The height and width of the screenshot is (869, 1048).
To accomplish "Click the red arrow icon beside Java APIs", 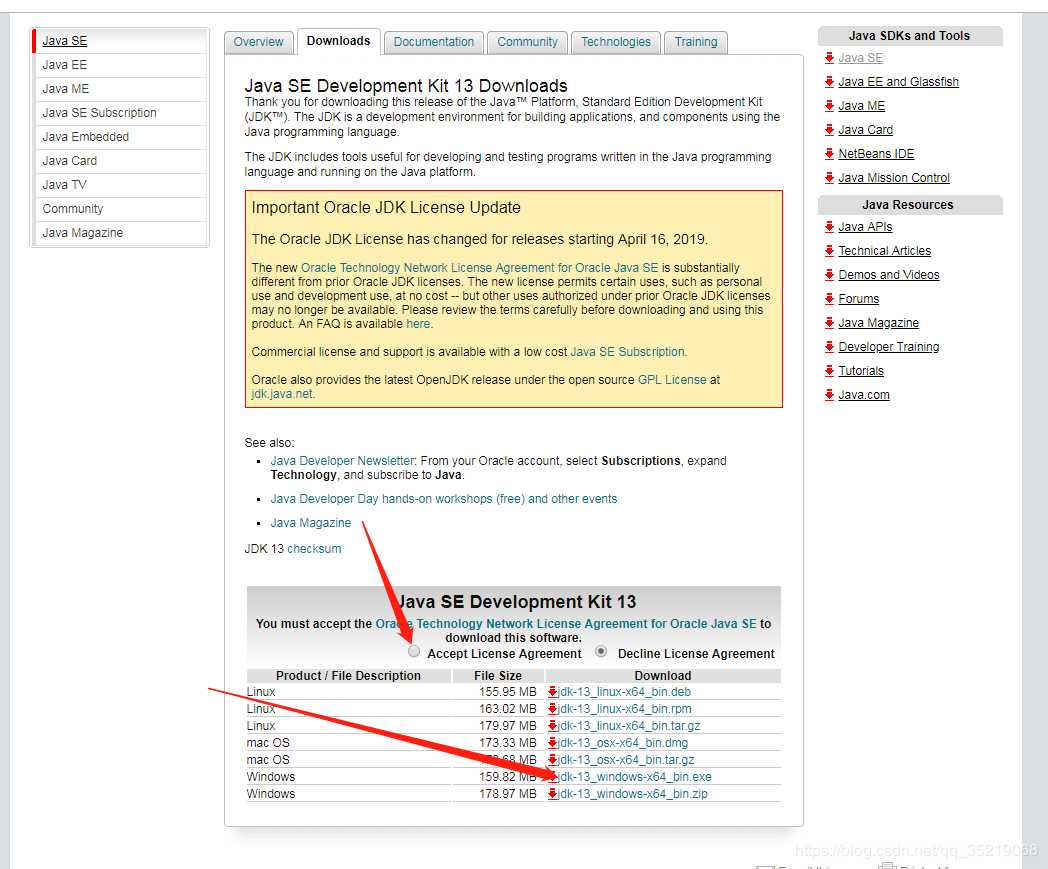I will click(829, 227).
